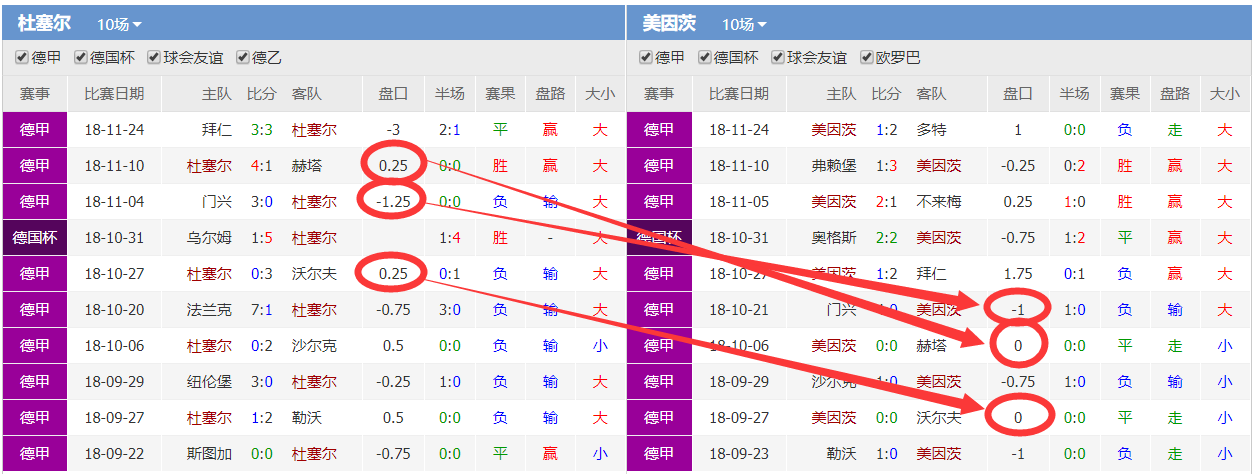Image resolution: width=1254 pixels, height=474 pixels.
Task: Click the 杜塞尔 panel title
Action: click(x=44, y=23)
